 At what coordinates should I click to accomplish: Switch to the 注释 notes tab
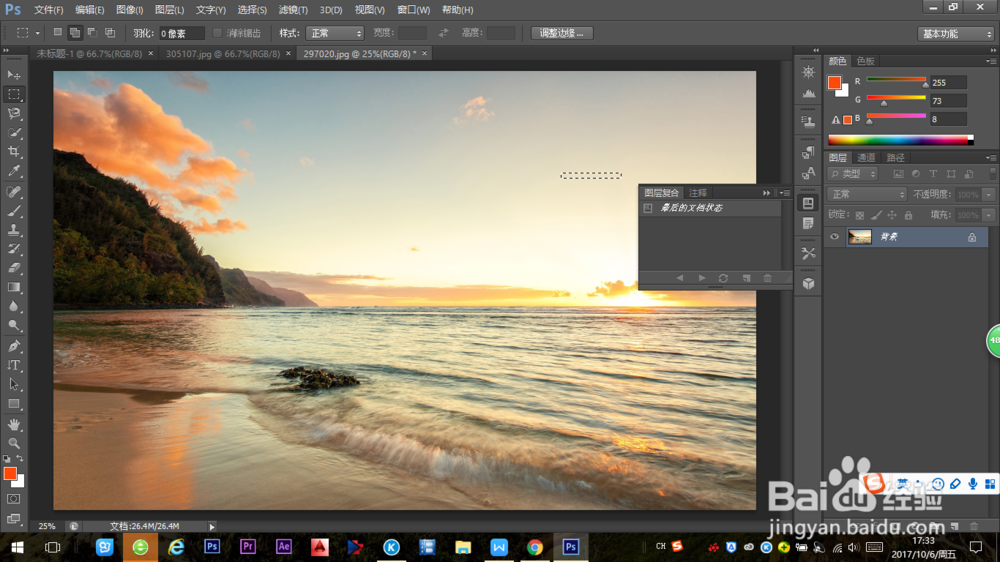[698, 193]
